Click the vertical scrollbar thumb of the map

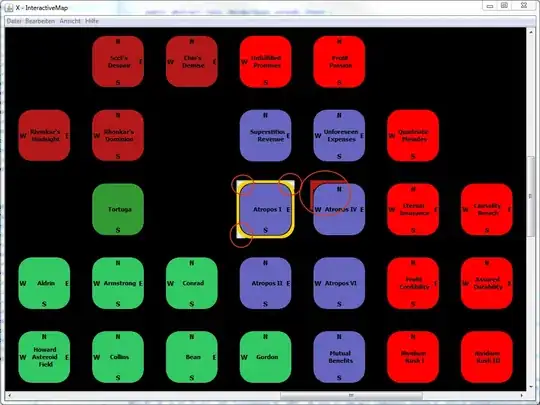click(531, 196)
